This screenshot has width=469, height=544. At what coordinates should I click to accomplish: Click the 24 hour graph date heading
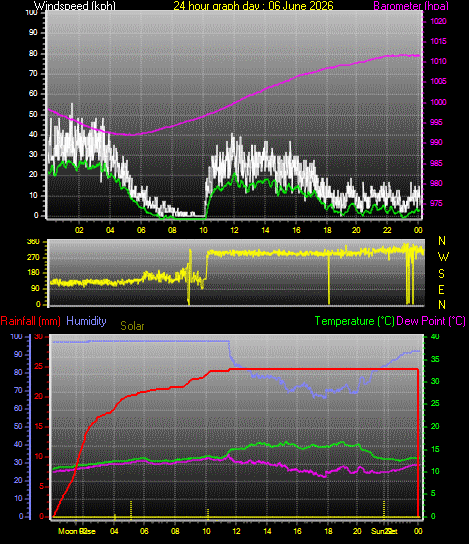[253, 6]
